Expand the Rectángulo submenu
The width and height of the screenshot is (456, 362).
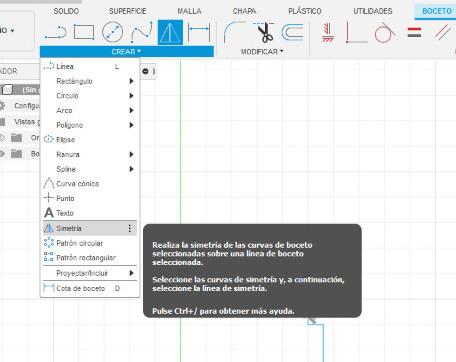click(90, 81)
